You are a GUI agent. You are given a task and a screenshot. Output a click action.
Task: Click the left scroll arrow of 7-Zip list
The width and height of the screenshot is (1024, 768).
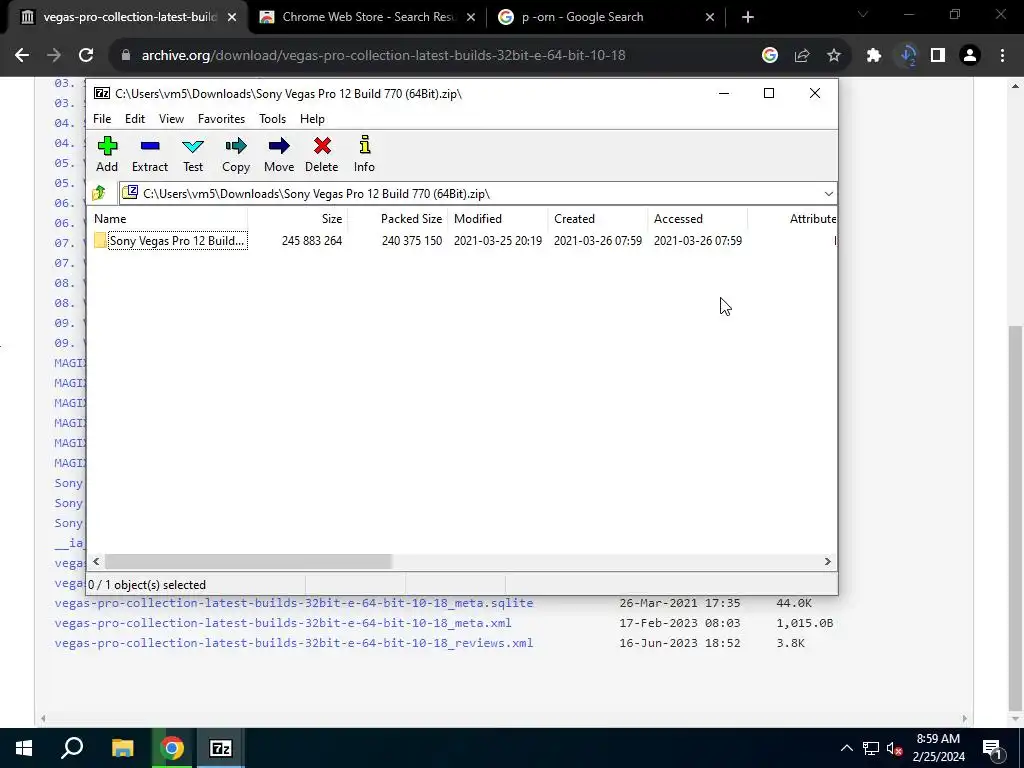pos(96,562)
